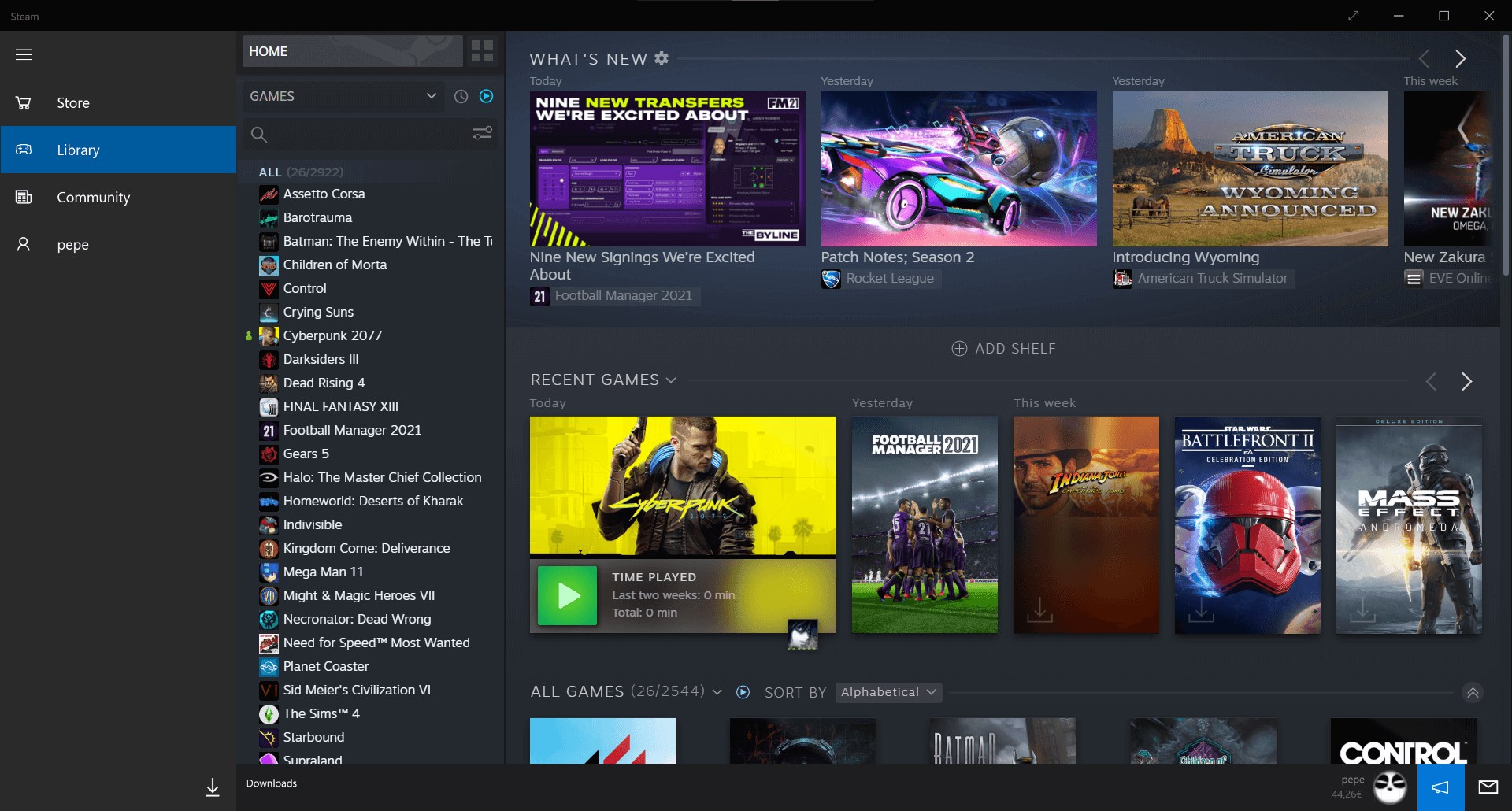This screenshot has height=811, width=1512.
Task: Click ADD SHELF
Action: pos(1003,348)
